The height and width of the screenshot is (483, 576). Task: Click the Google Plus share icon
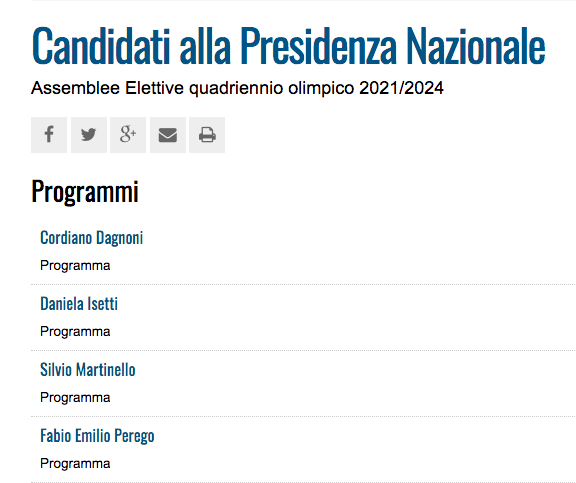[x=128, y=135]
